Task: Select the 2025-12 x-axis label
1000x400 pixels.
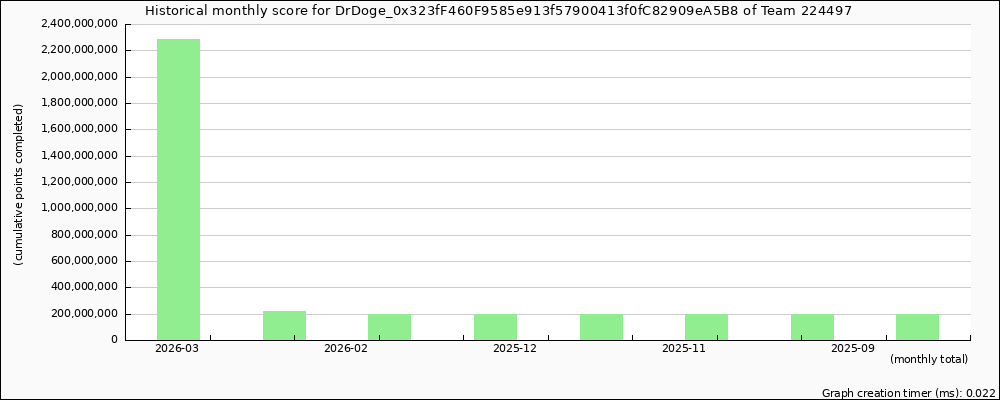Action: click(516, 349)
